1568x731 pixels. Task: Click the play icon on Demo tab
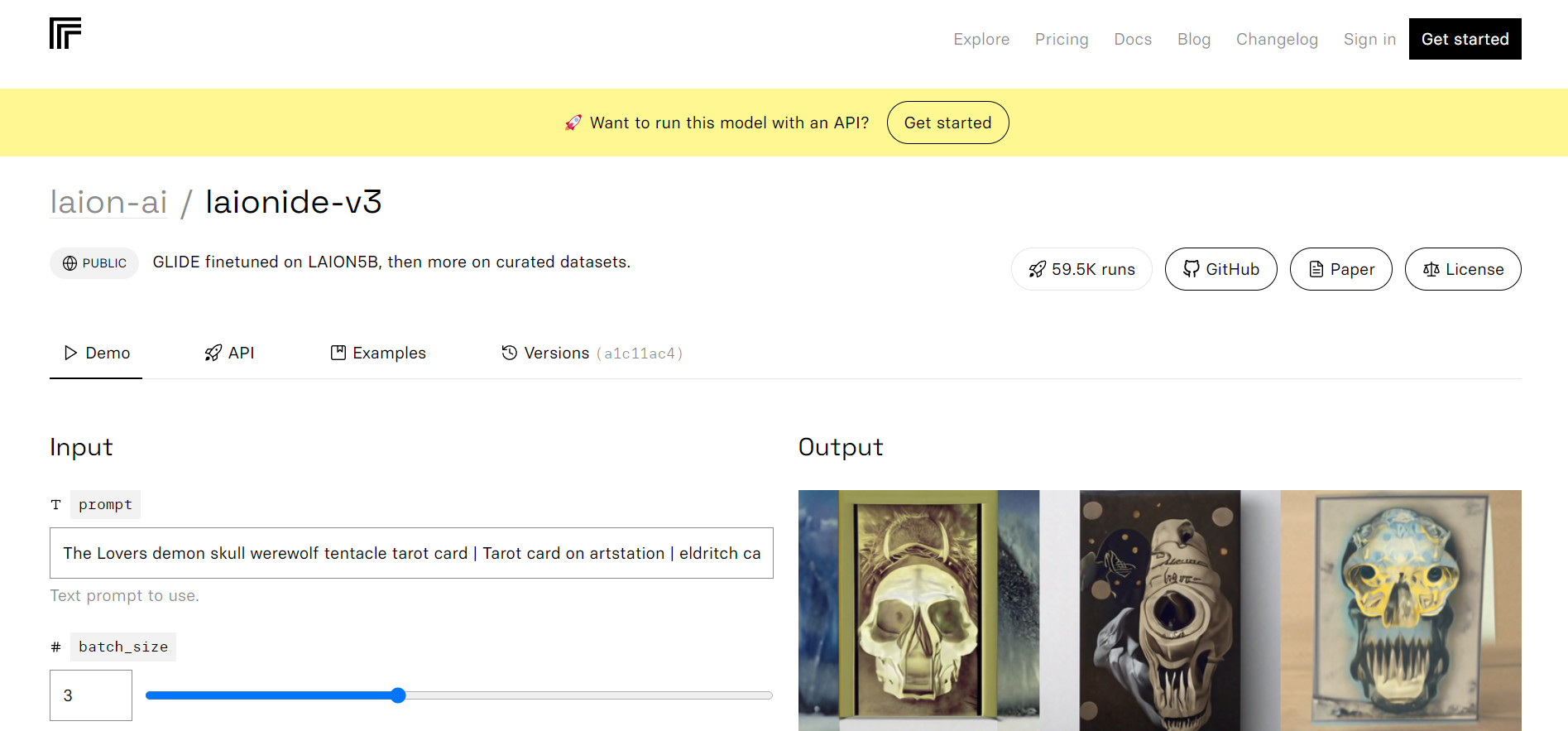click(70, 353)
